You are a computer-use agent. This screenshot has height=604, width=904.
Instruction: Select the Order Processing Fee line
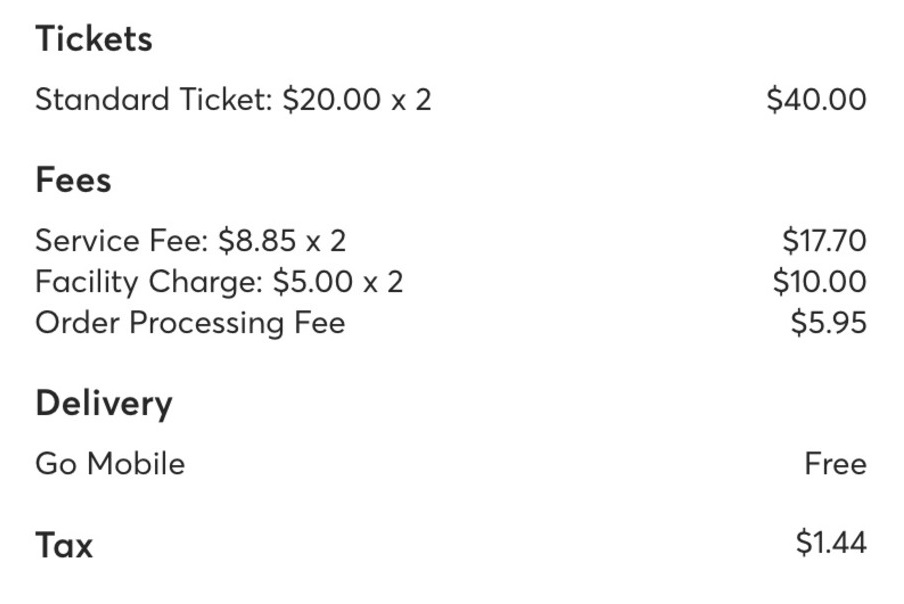point(190,323)
